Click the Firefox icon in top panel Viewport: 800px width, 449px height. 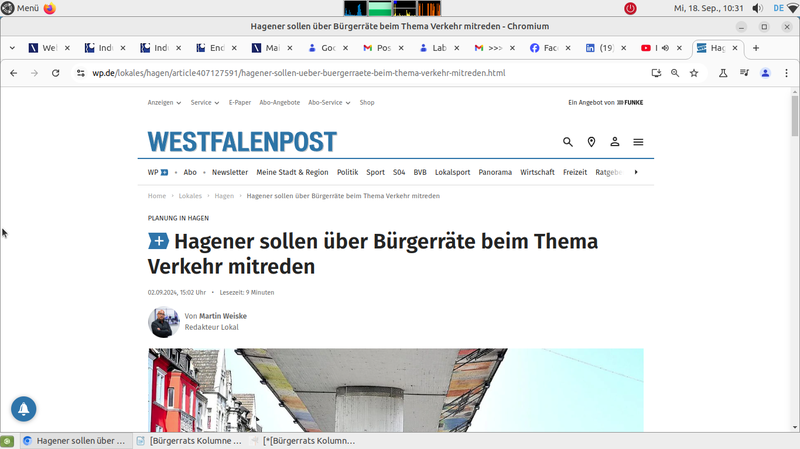coord(50,8)
